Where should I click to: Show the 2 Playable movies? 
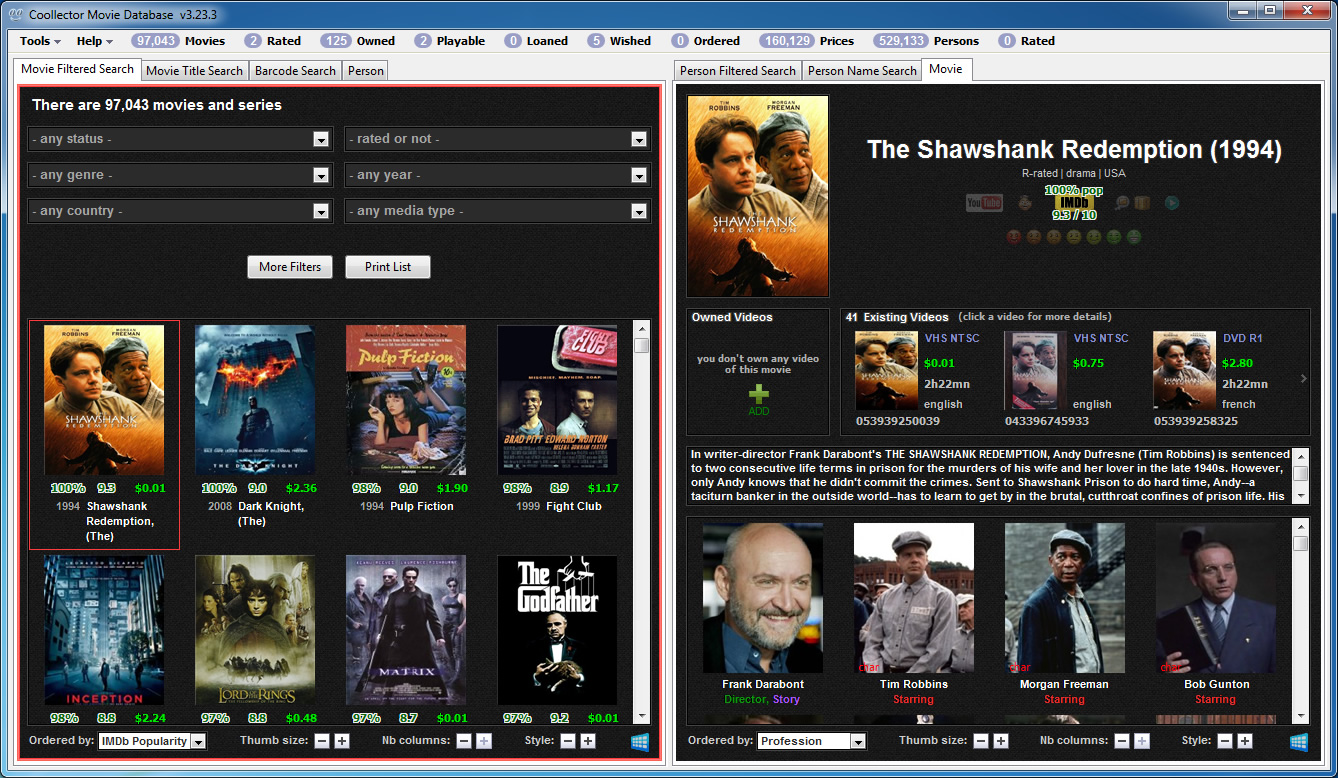click(x=449, y=41)
